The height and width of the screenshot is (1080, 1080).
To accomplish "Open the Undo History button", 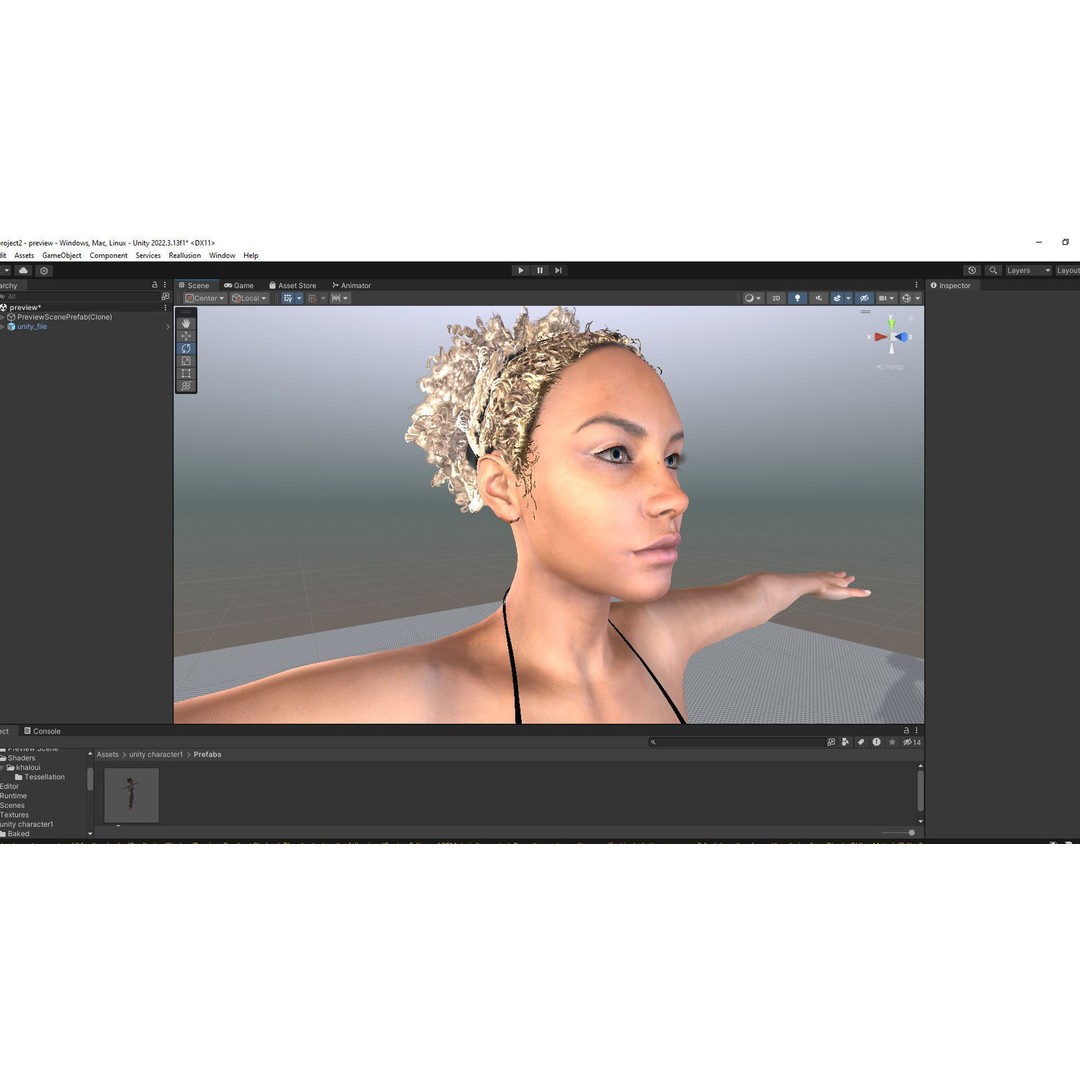I will [972, 271].
